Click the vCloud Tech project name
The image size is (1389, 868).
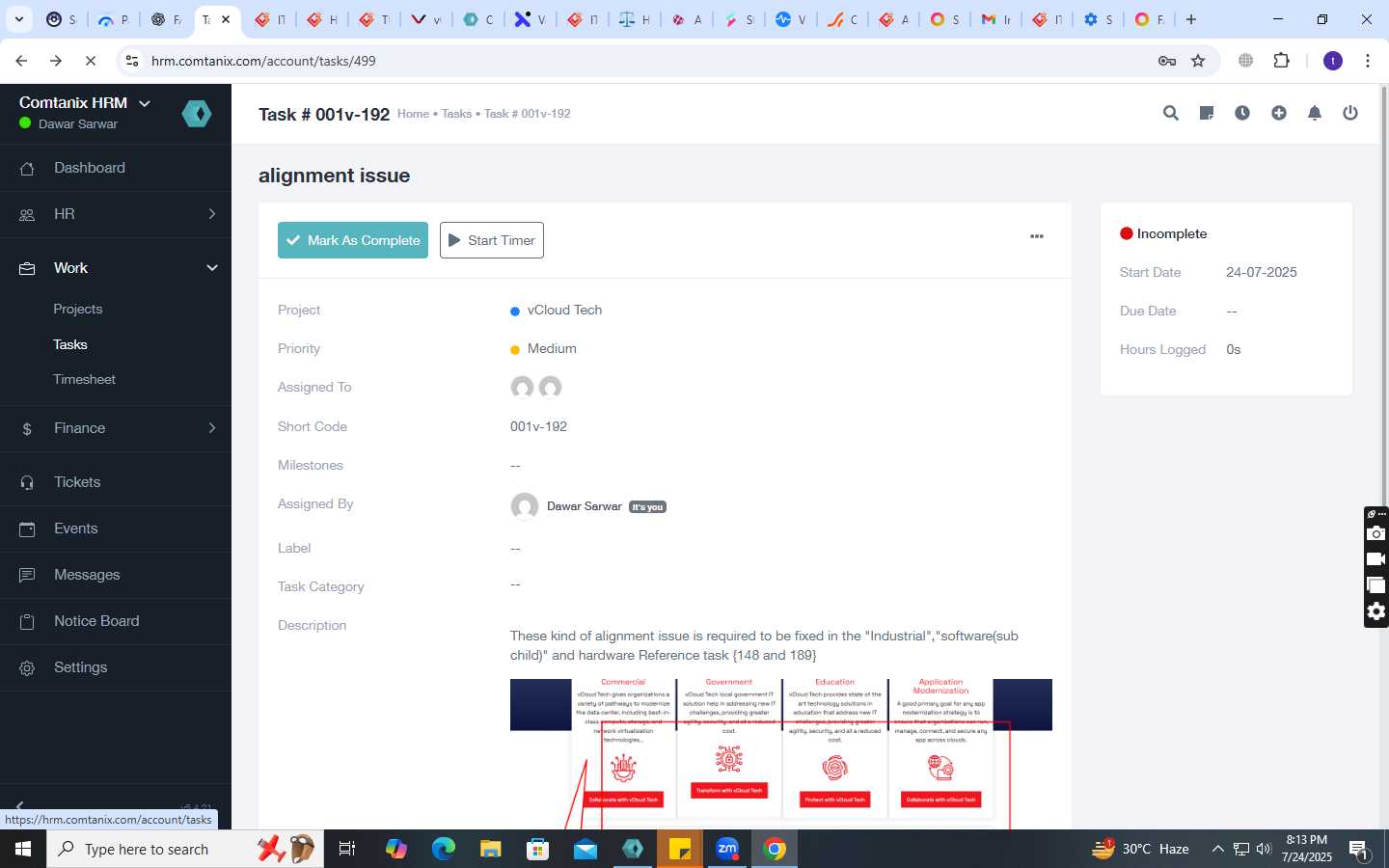point(564,311)
